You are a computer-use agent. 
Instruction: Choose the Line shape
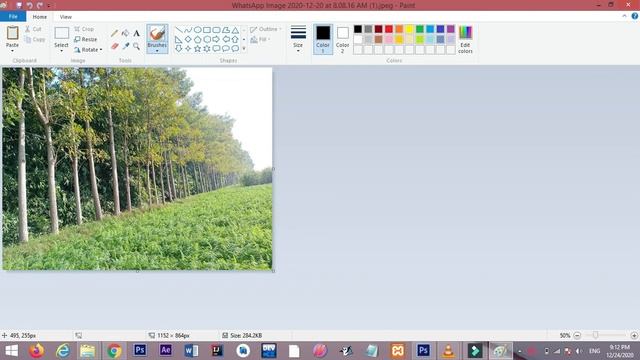click(x=178, y=30)
